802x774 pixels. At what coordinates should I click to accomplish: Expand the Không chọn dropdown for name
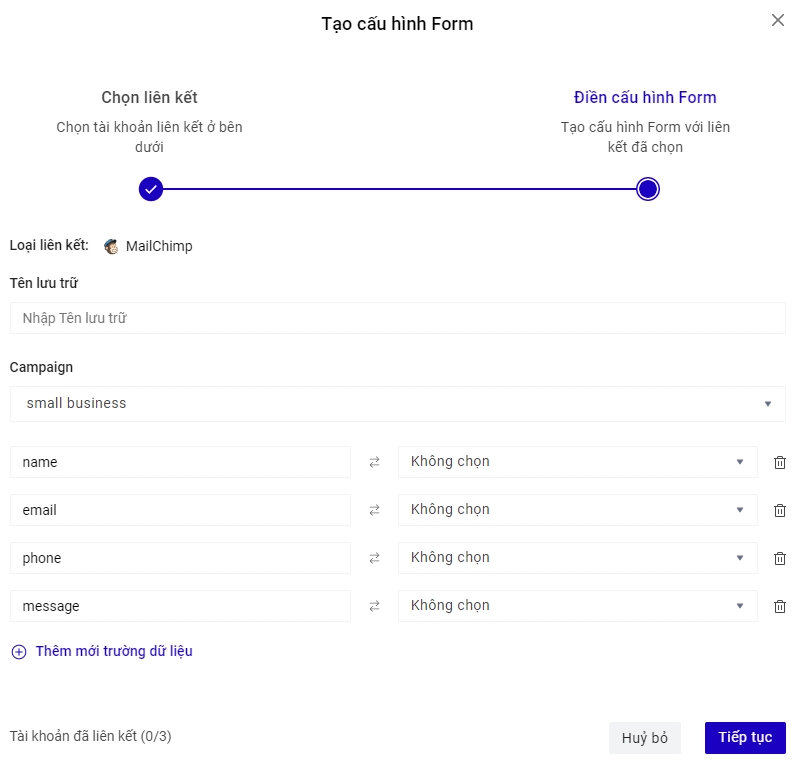click(577, 462)
